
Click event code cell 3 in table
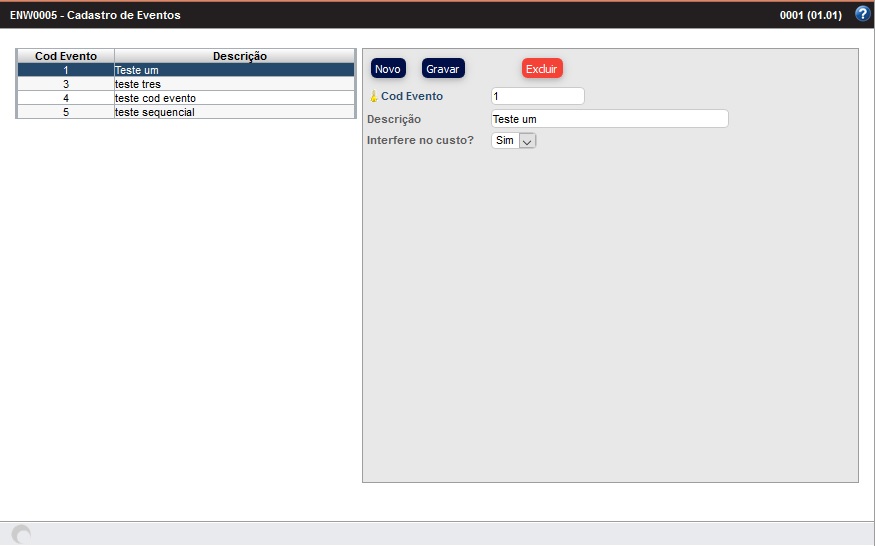[66, 84]
